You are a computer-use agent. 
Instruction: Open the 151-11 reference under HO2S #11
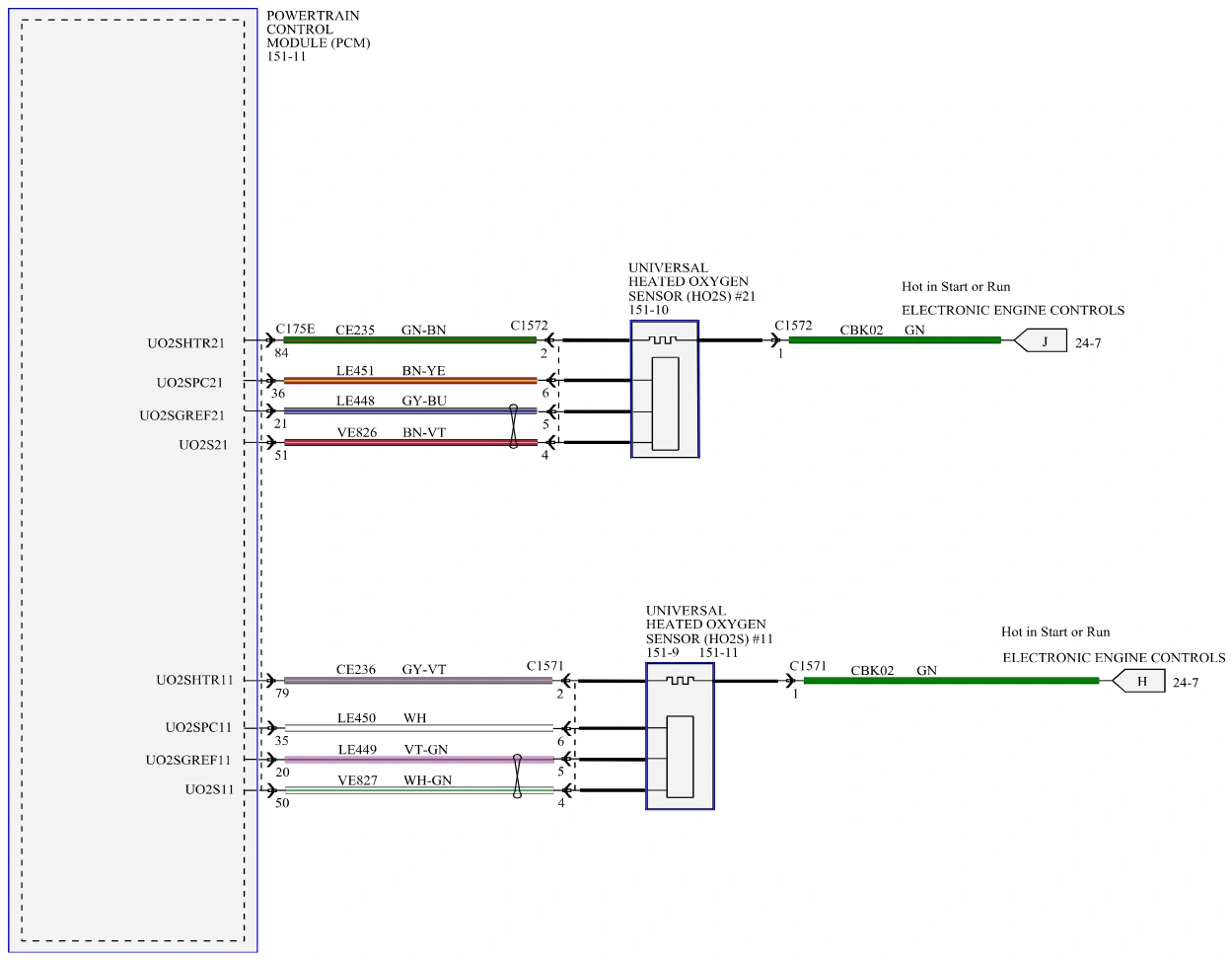click(718, 652)
